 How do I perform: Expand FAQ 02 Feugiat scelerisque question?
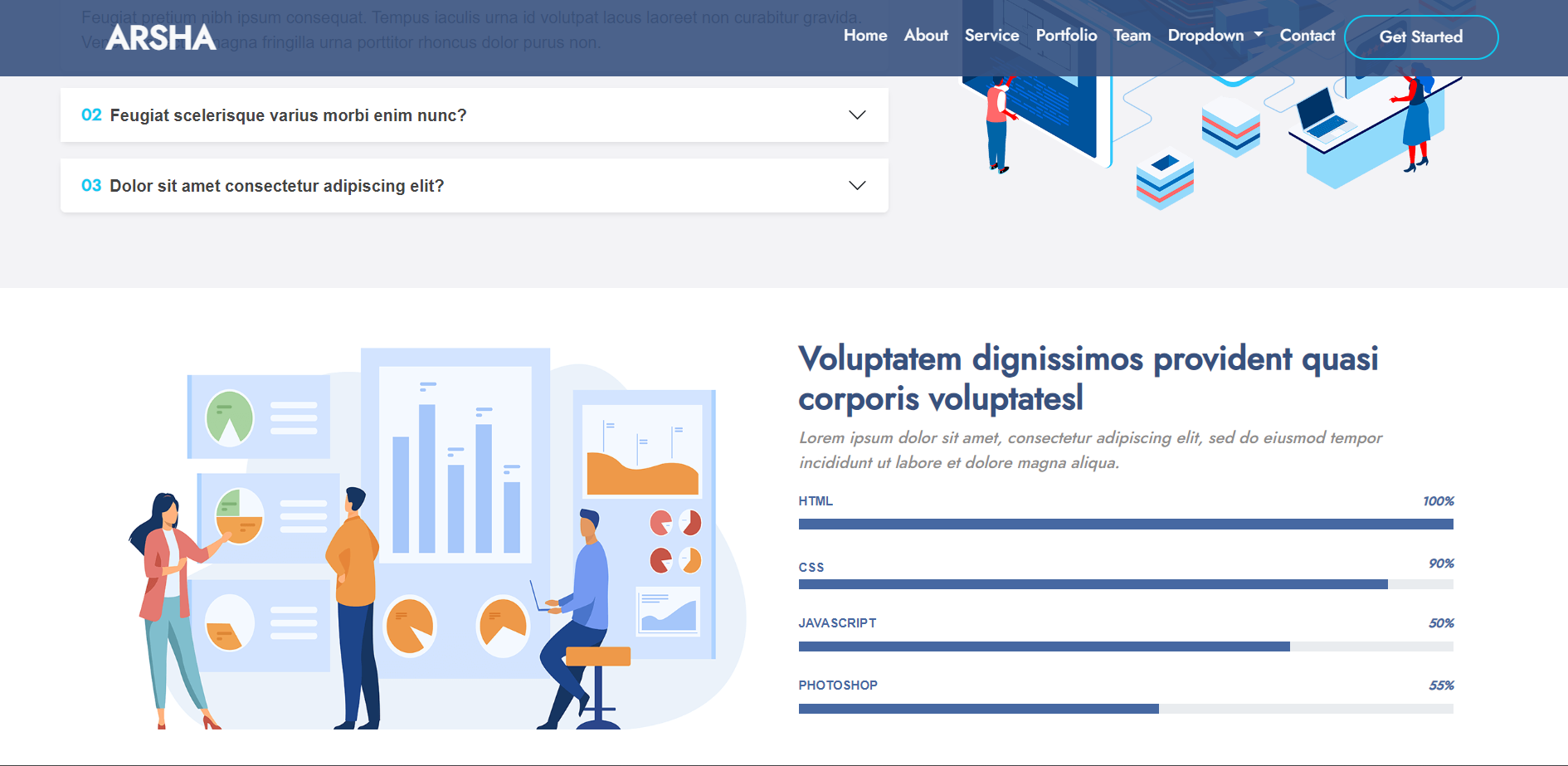coord(475,115)
